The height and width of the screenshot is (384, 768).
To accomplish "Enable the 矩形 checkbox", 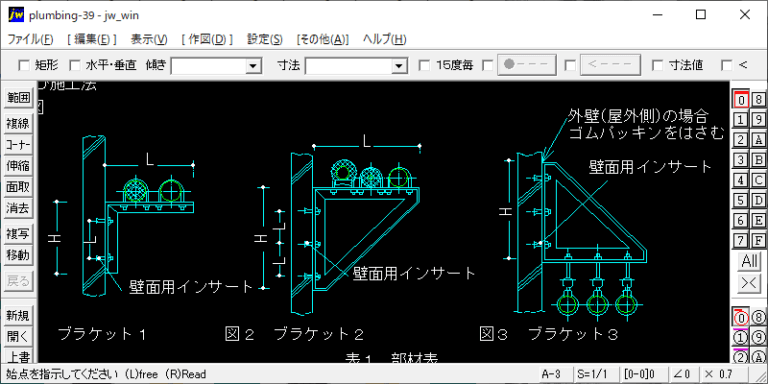I will (24, 65).
